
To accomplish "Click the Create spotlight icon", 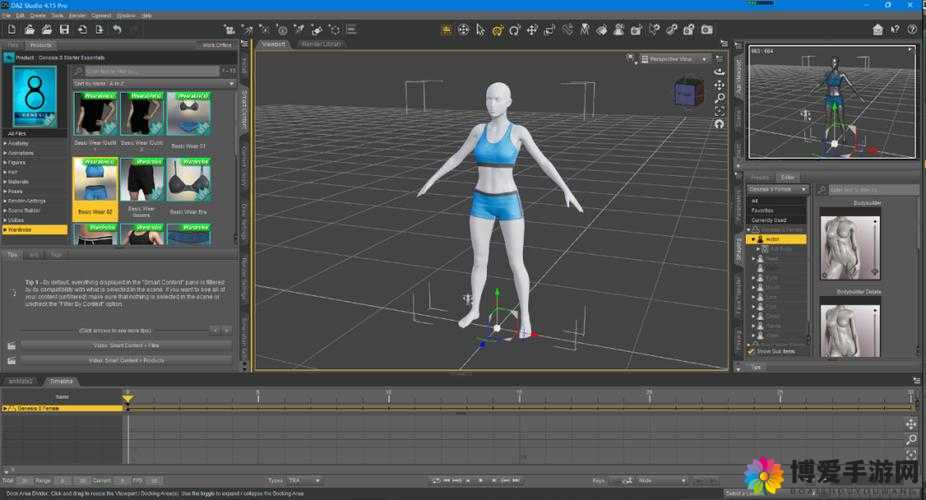I will tap(247, 30).
